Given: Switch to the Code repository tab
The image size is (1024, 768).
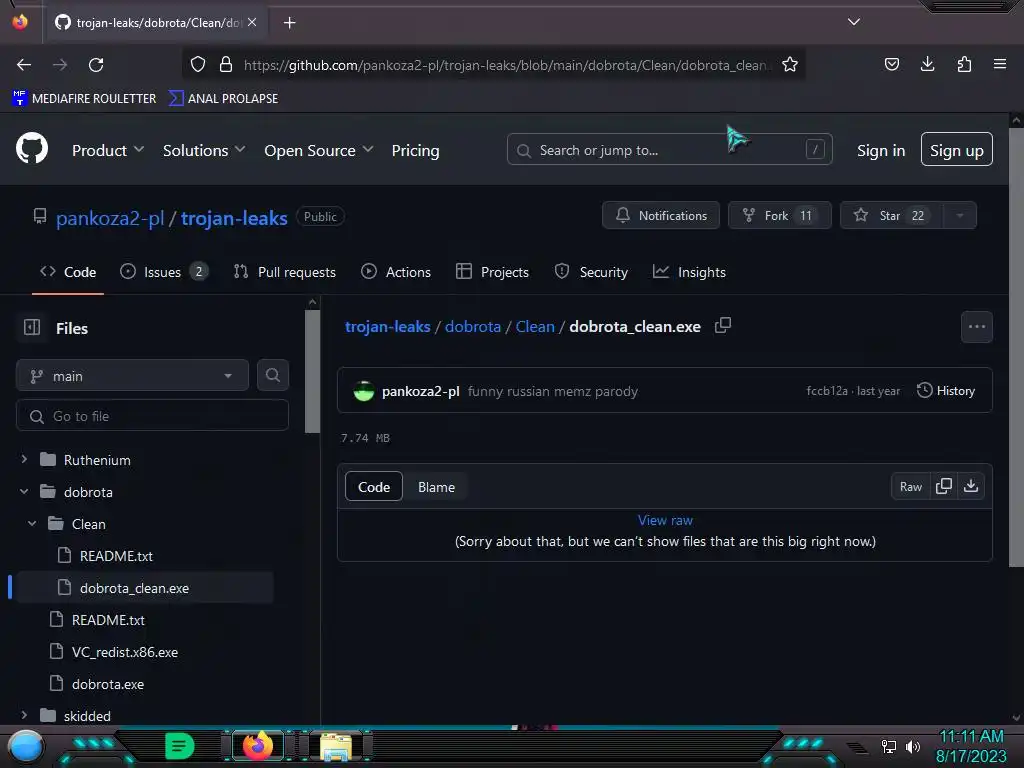Looking at the screenshot, I should pyautogui.click(x=68, y=272).
